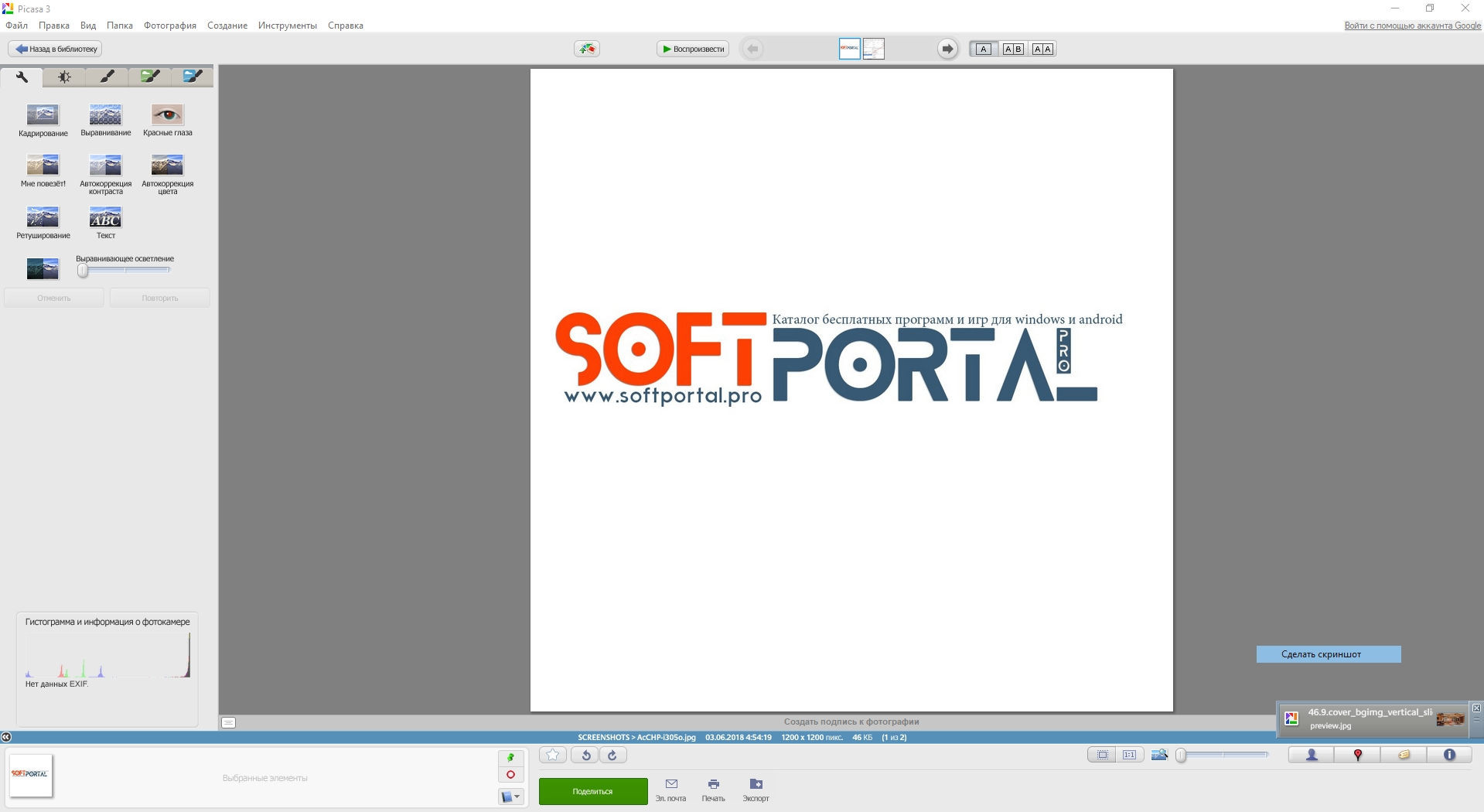Collapse the bottom tray with the round arrow icon
This screenshot has width=1484, height=812.
pyautogui.click(x=6, y=737)
